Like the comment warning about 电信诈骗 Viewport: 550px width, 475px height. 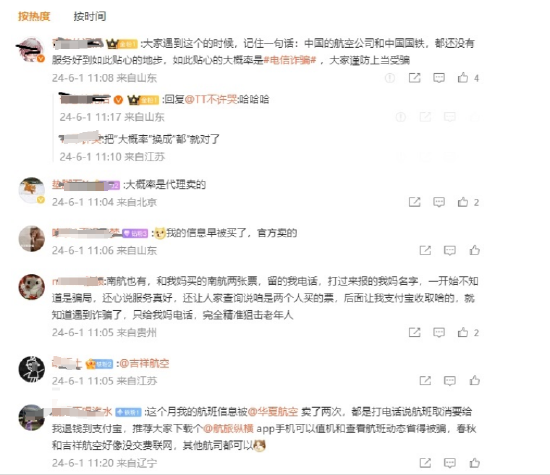463,78
